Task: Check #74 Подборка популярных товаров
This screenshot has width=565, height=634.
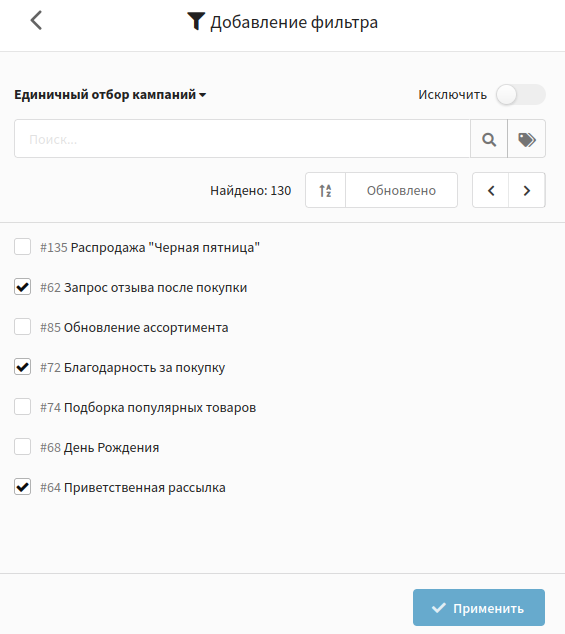Action: (23, 407)
